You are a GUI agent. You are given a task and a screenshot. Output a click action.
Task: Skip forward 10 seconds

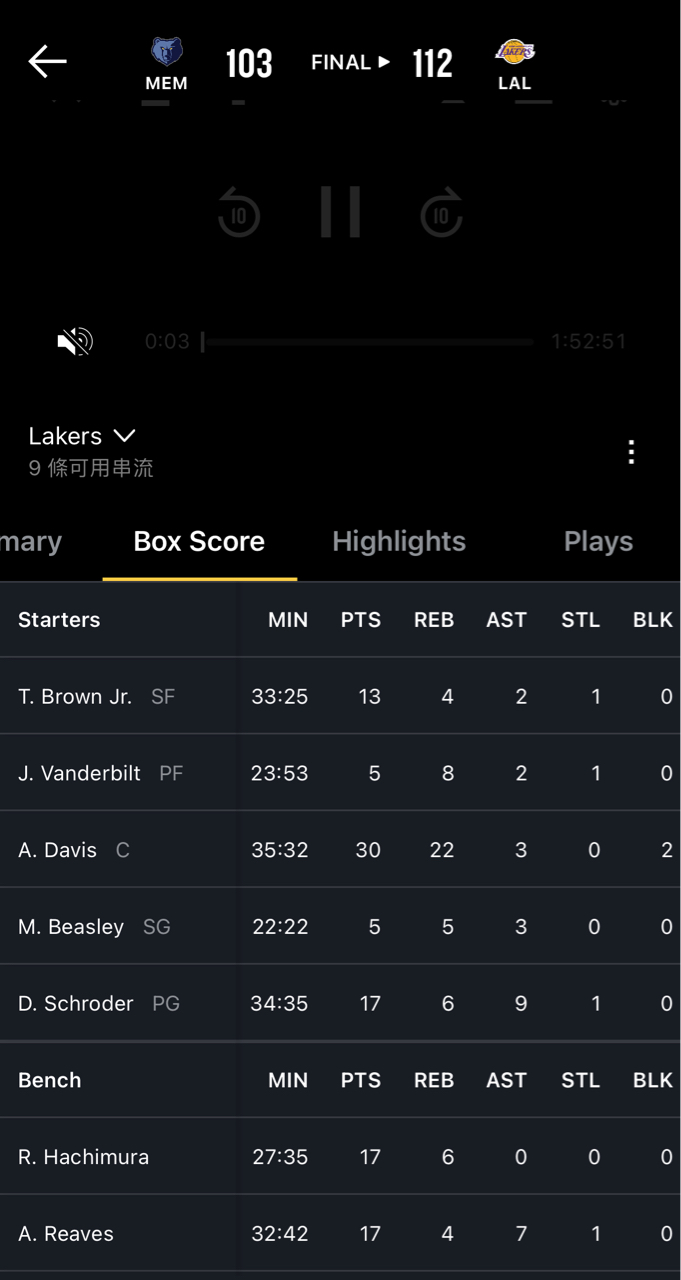pos(441,214)
